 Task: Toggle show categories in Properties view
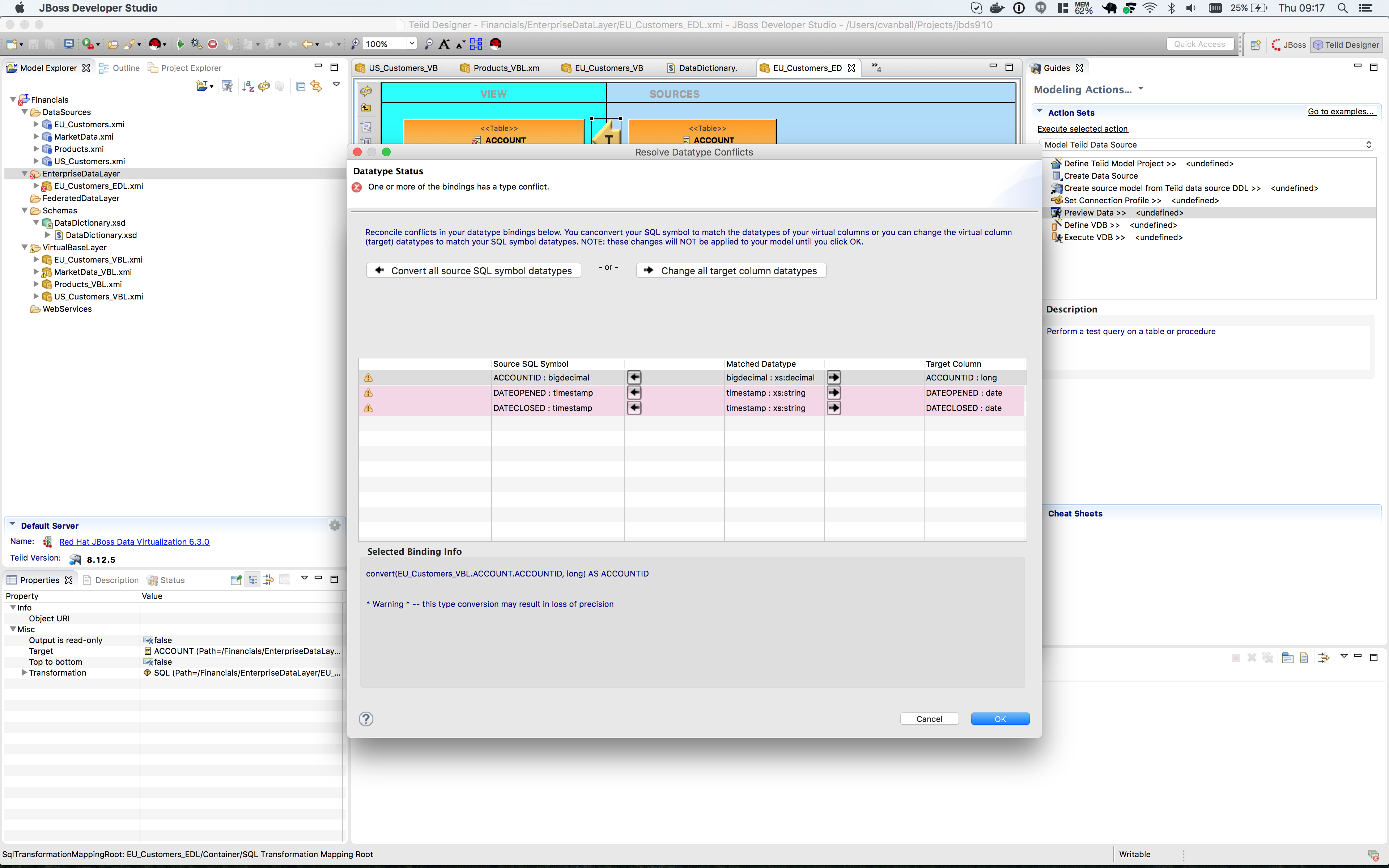[x=252, y=580]
